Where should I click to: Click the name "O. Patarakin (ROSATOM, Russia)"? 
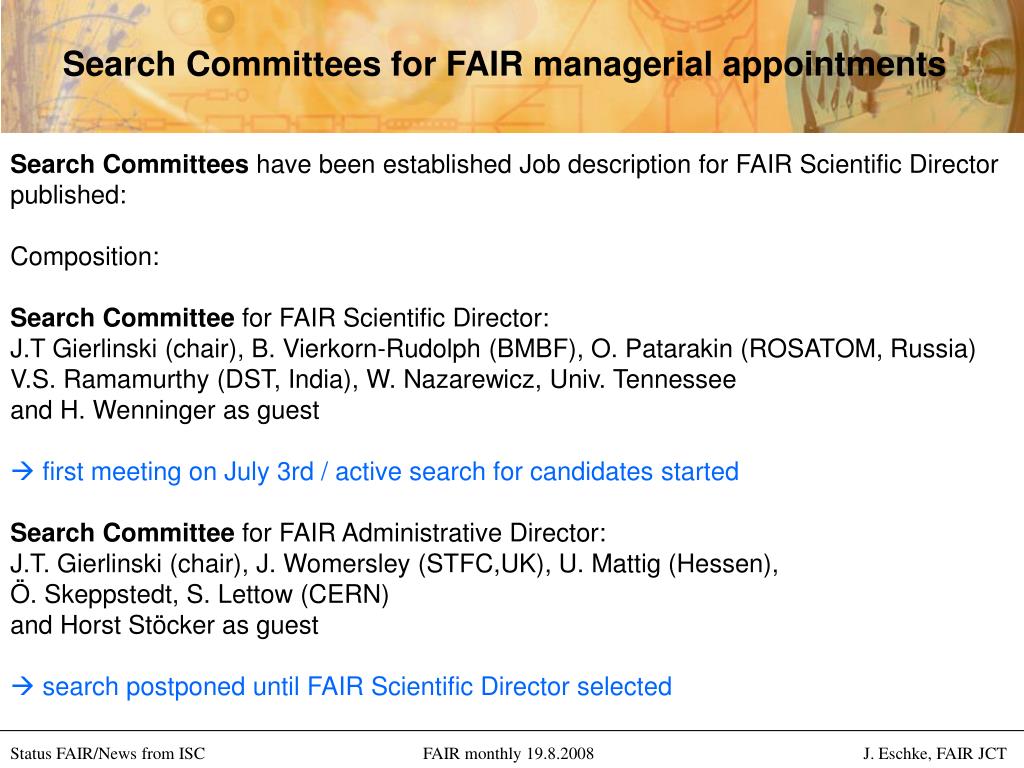[x=783, y=349]
